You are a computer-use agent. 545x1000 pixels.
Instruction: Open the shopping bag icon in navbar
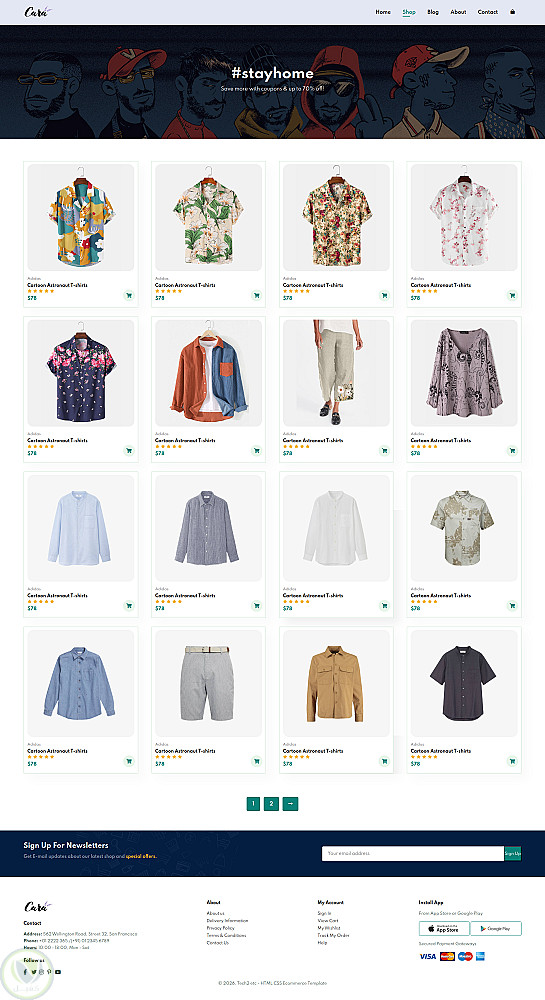point(512,11)
